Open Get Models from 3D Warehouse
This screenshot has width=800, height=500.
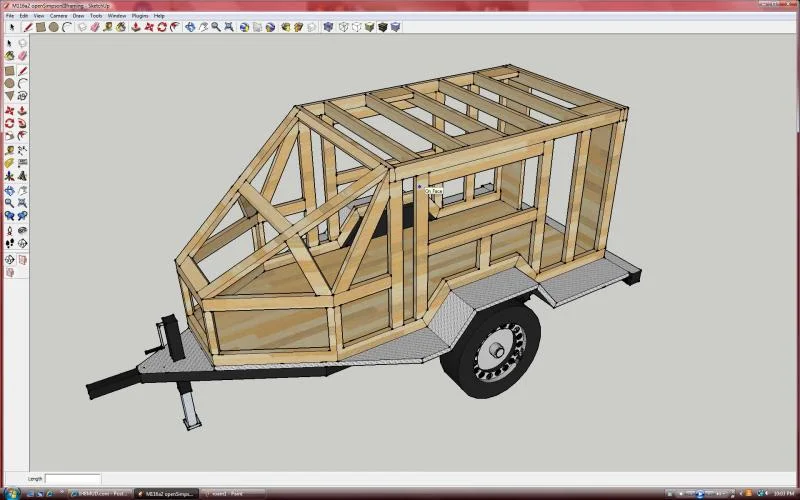(286, 27)
